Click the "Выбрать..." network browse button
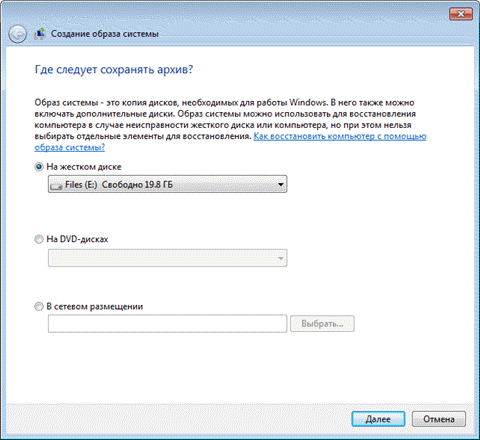Image resolution: width=480 pixels, height=440 pixels. (x=322, y=324)
